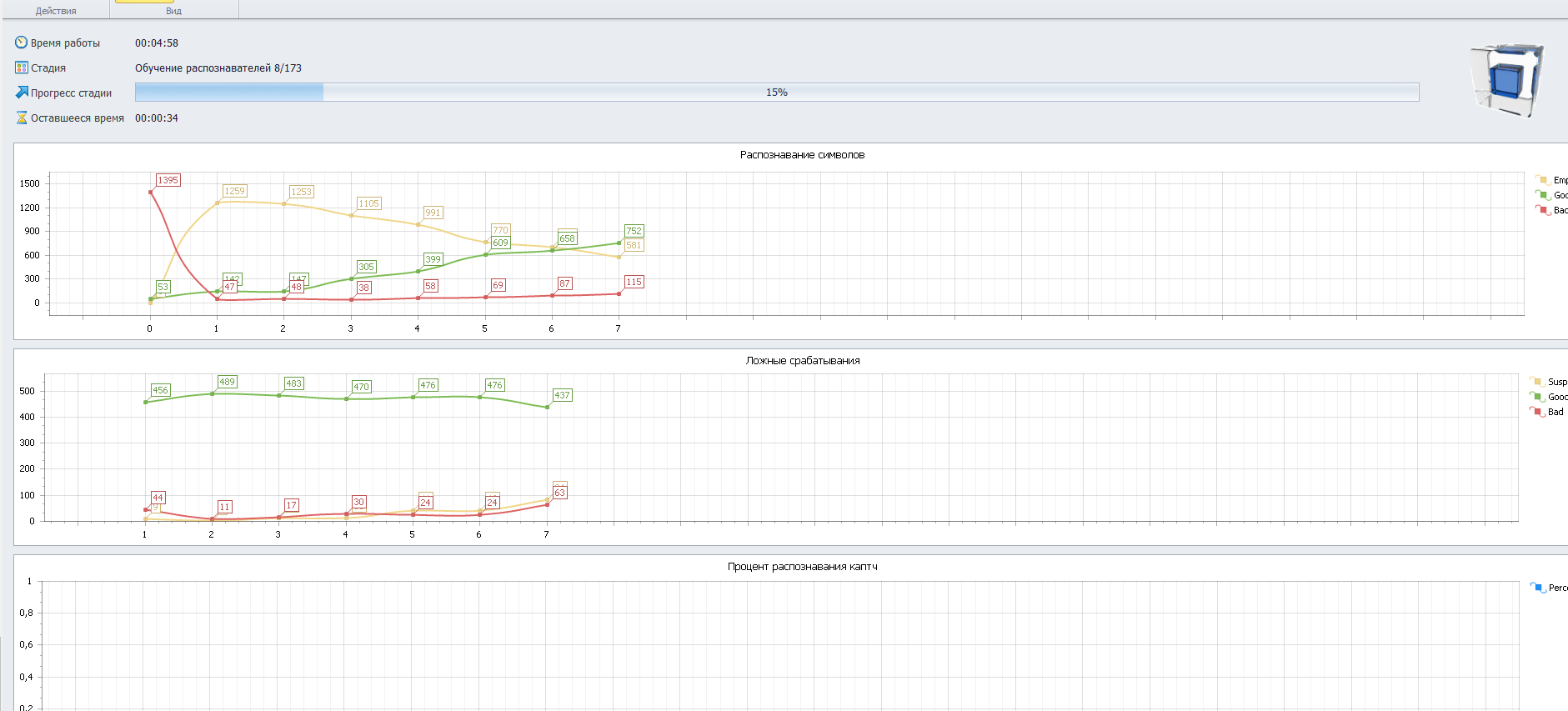Click the stage progress bar at 15%

777,93
